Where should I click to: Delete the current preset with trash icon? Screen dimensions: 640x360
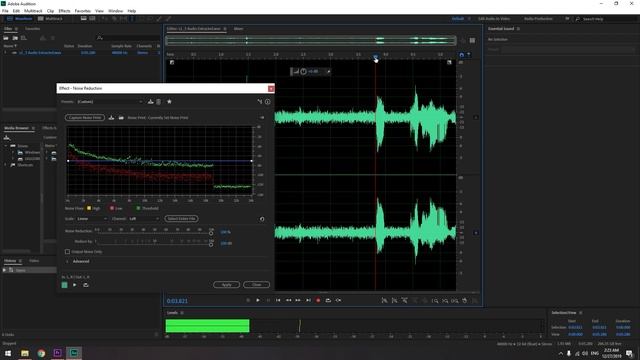[158, 102]
